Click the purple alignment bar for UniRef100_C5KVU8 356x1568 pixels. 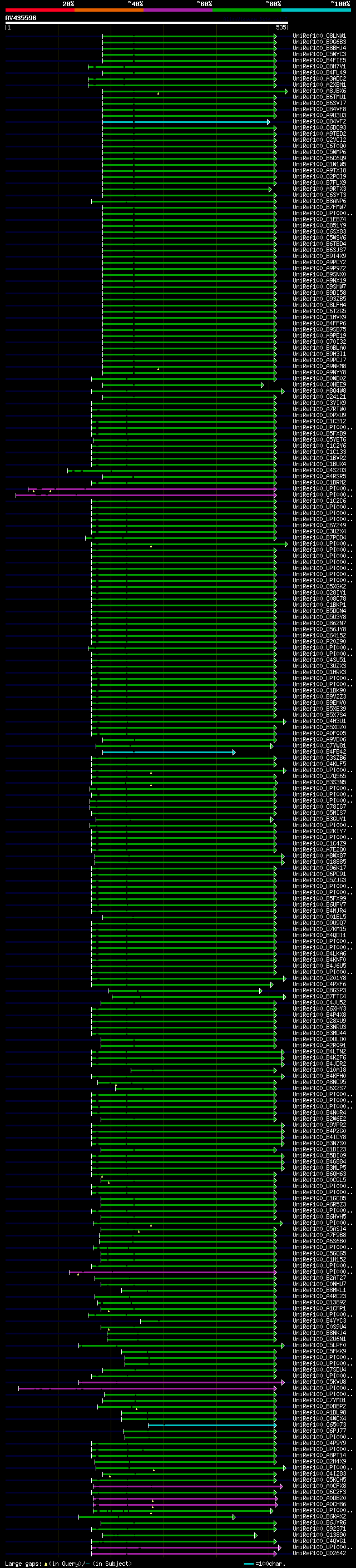[180, 1382]
